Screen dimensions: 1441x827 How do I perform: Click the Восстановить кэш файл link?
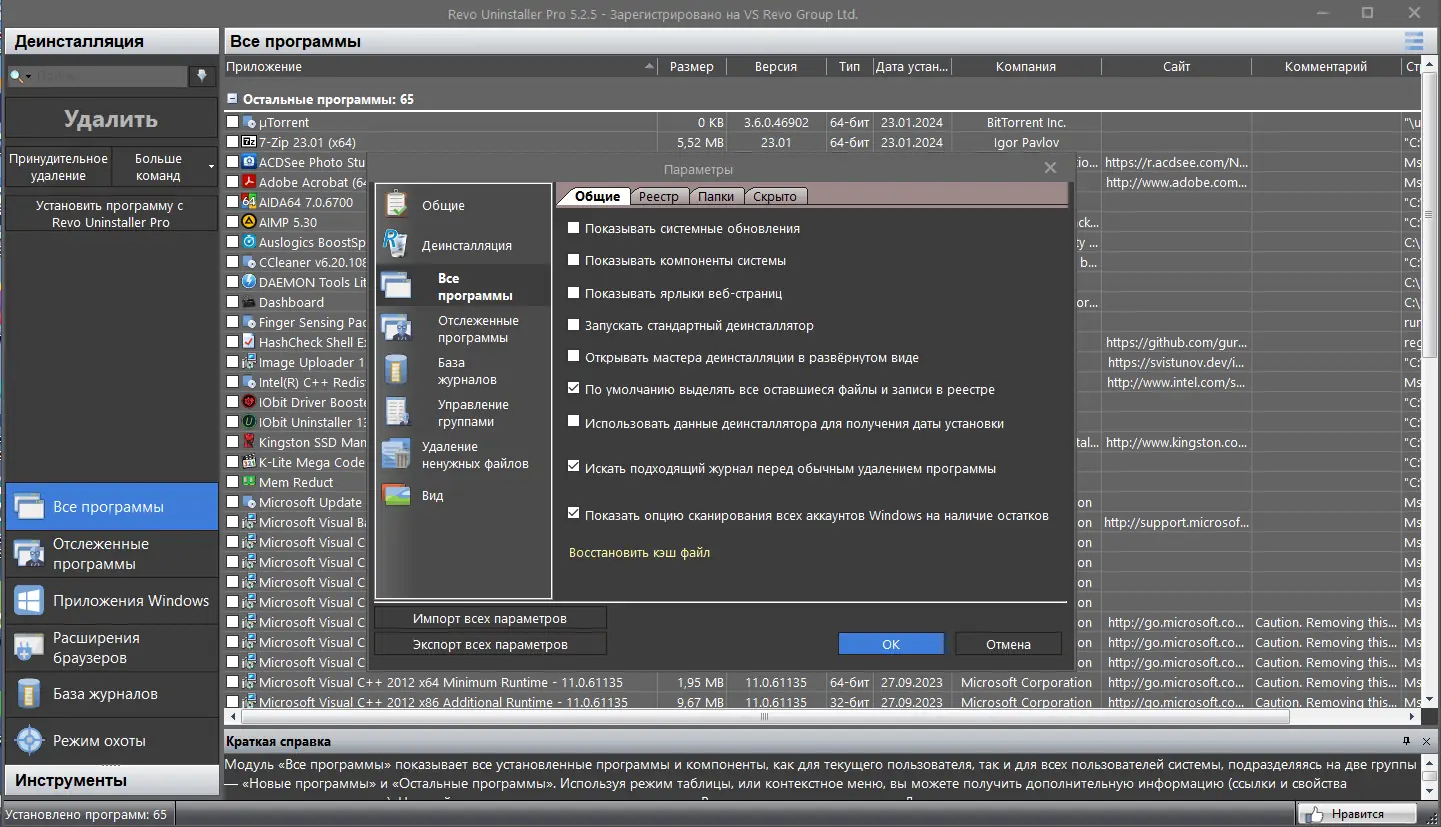pyautogui.click(x=639, y=552)
